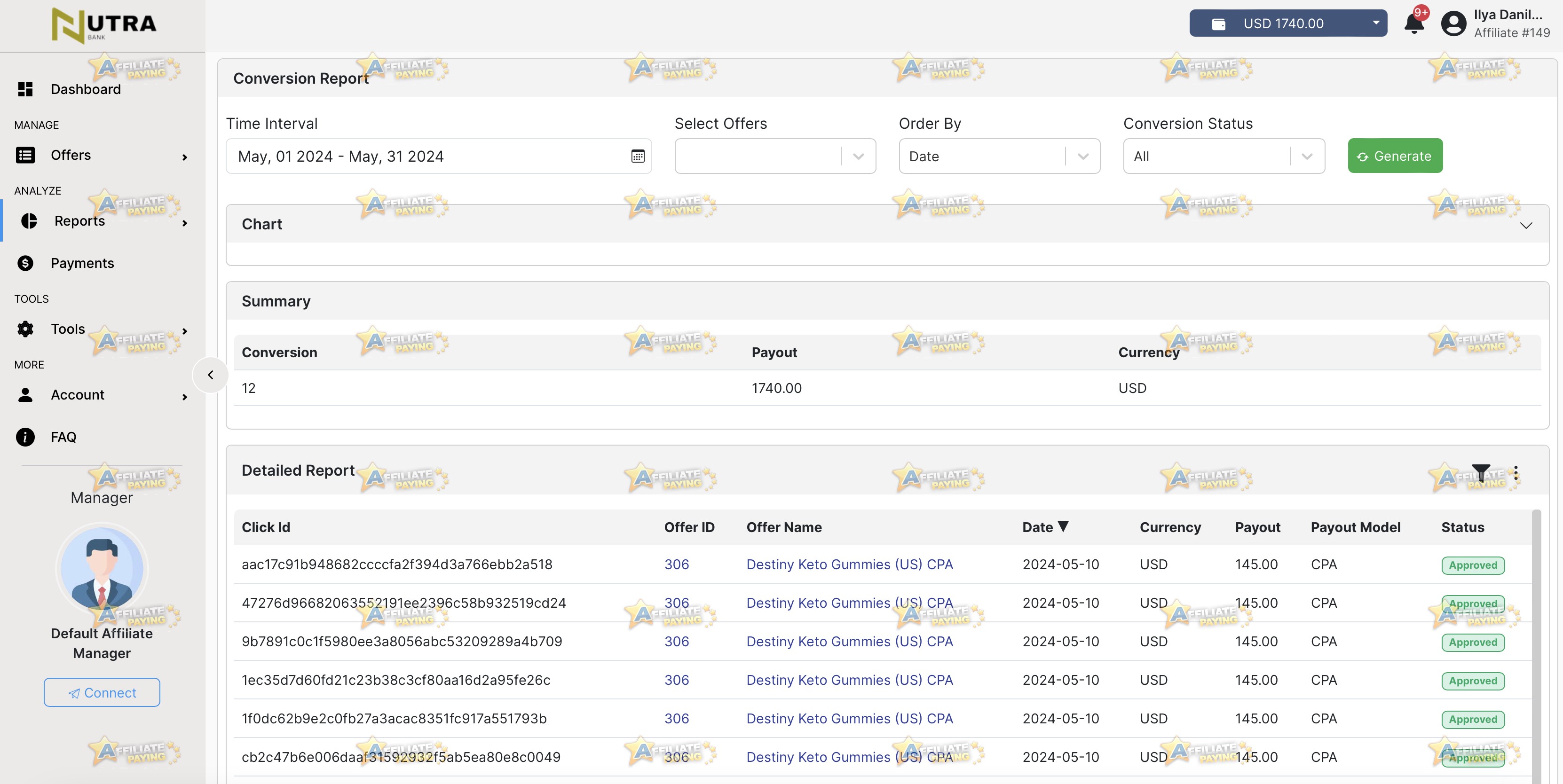Open the Tools section

pyautogui.click(x=67, y=329)
